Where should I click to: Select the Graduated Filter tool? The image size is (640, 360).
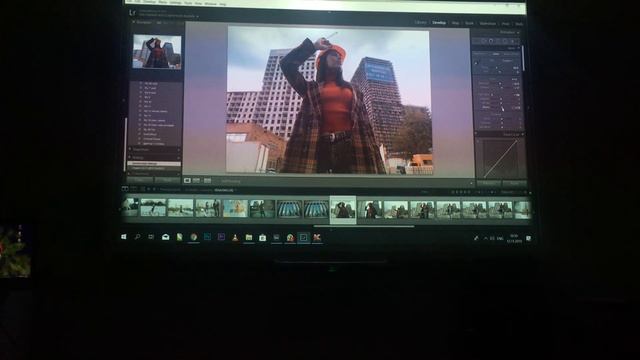[505, 41]
